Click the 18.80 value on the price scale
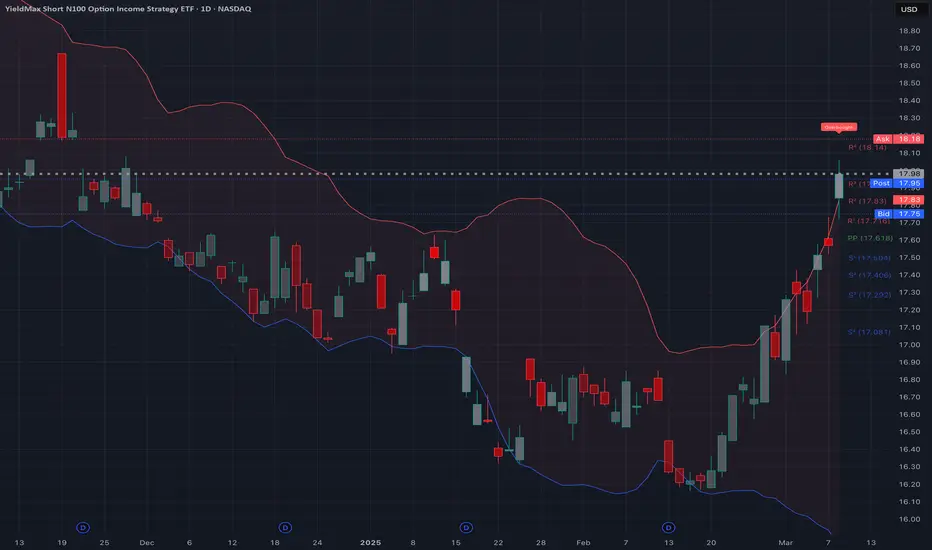This screenshot has height=550, width=932. click(909, 31)
